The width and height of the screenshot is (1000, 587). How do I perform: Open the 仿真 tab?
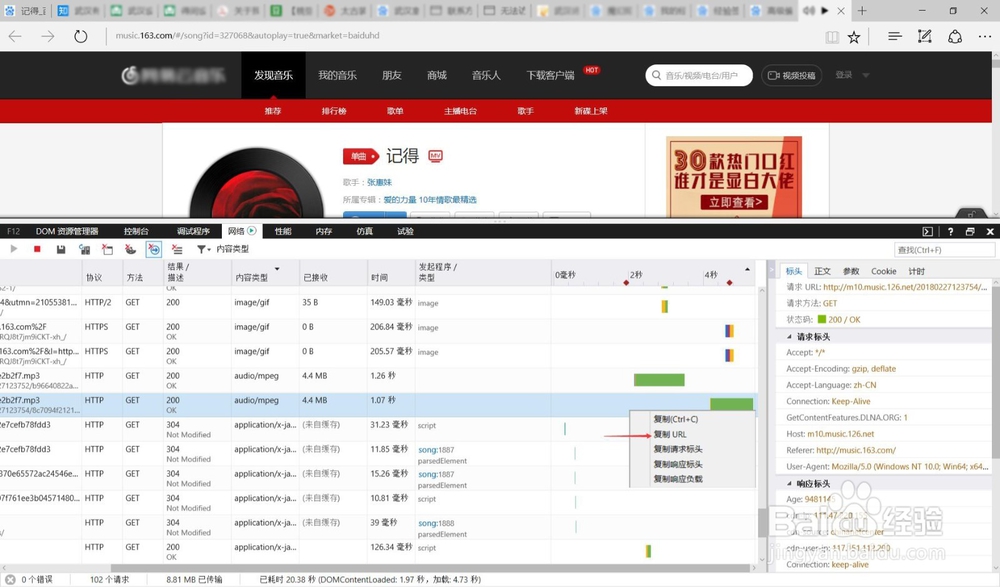click(x=365, y=231)
